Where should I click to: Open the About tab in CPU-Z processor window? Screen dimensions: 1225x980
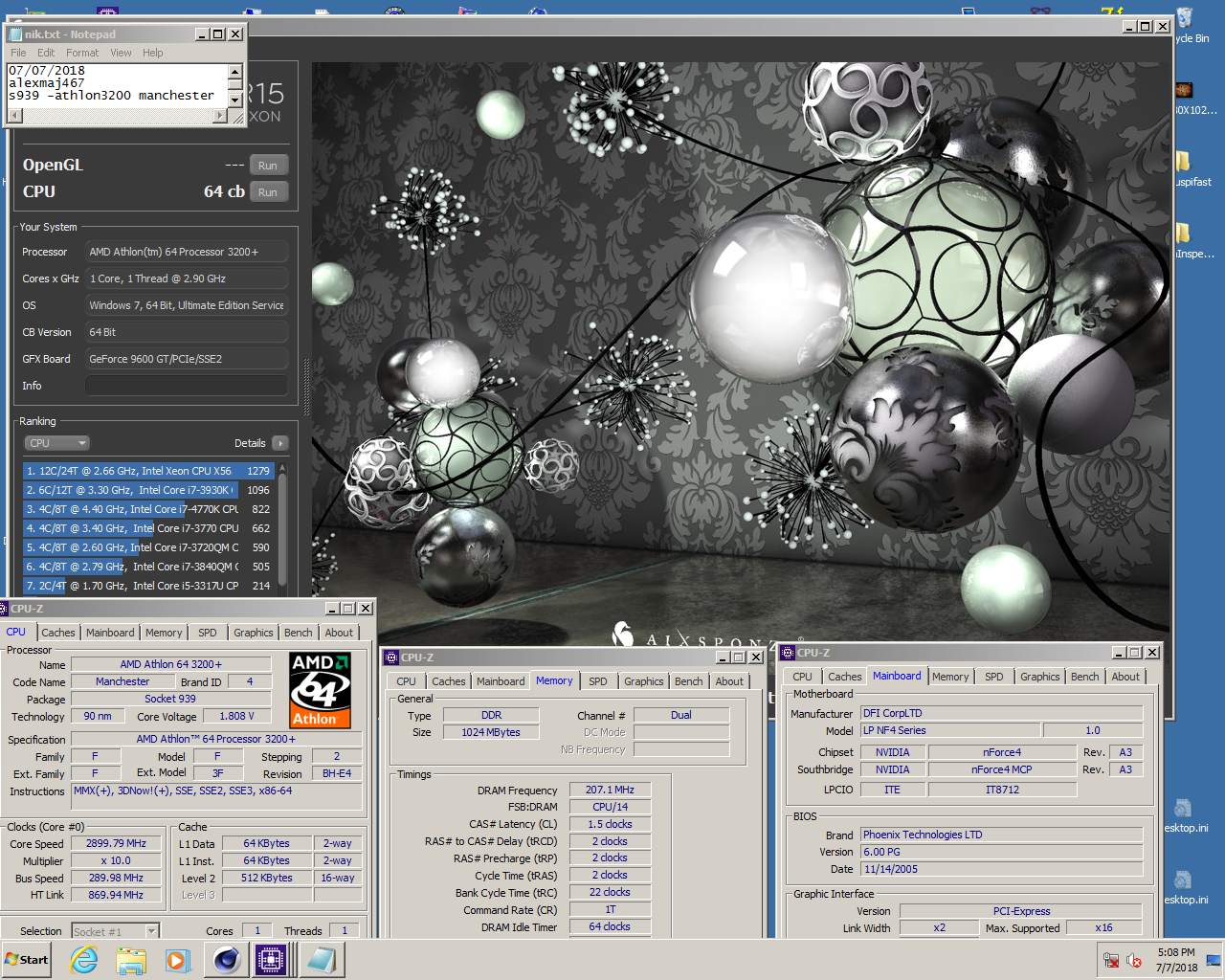[339, 633]
